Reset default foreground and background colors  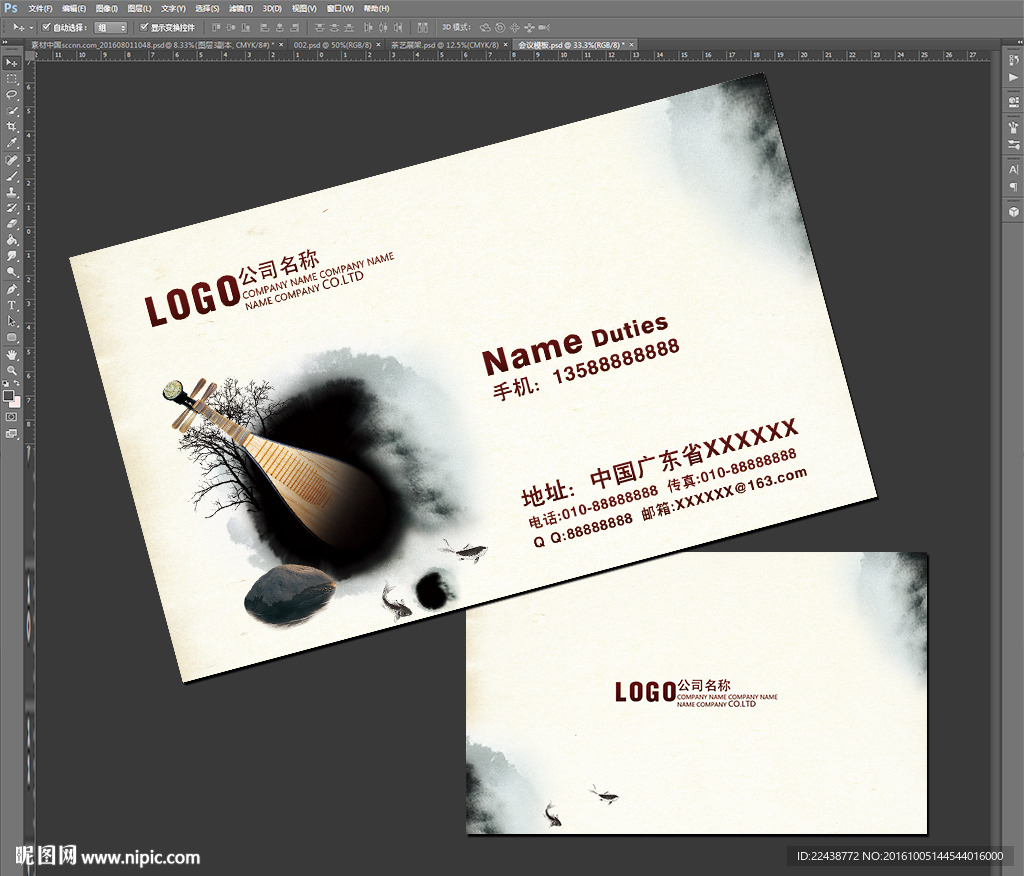[x=6, y=383]
